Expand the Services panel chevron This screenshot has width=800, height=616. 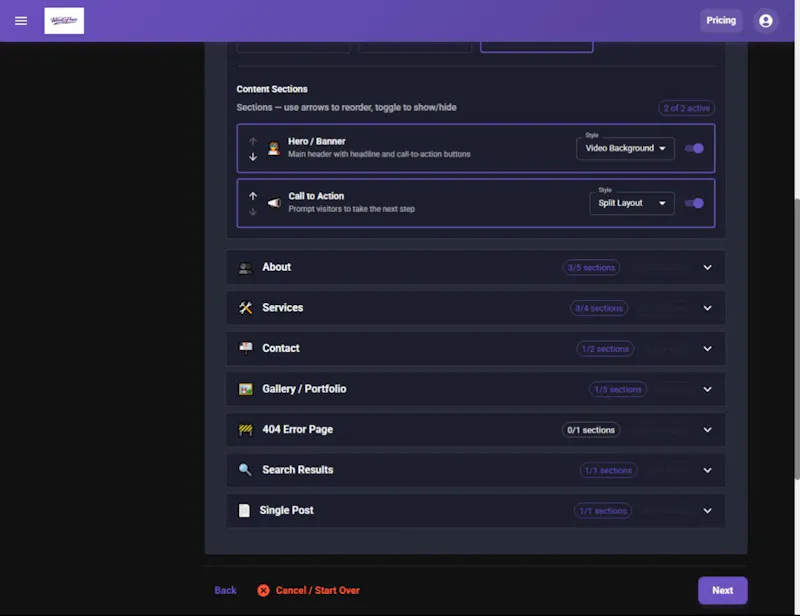click(707, 308)
